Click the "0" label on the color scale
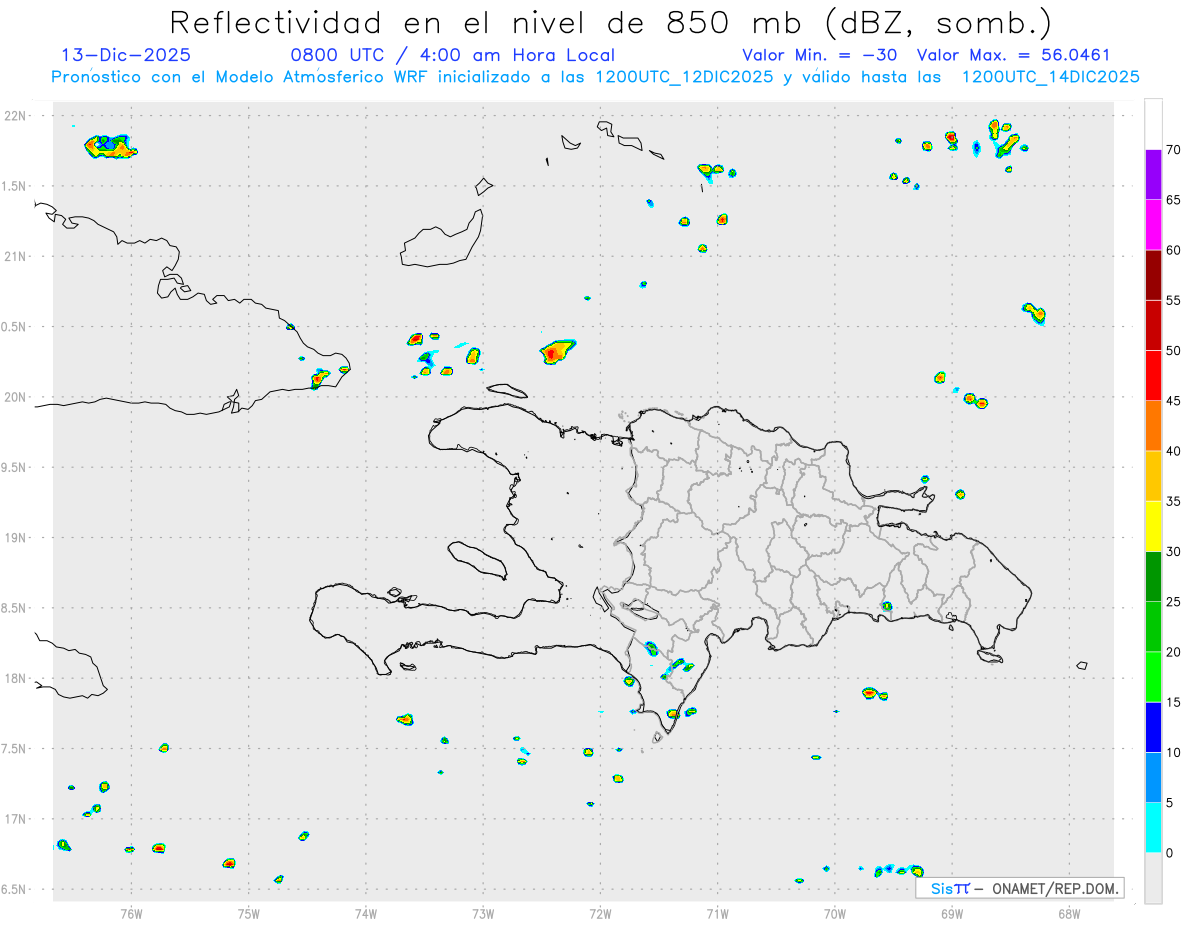Viewport: 1200px width, 927px height. pyautogui.click(x=1170, y=853)
